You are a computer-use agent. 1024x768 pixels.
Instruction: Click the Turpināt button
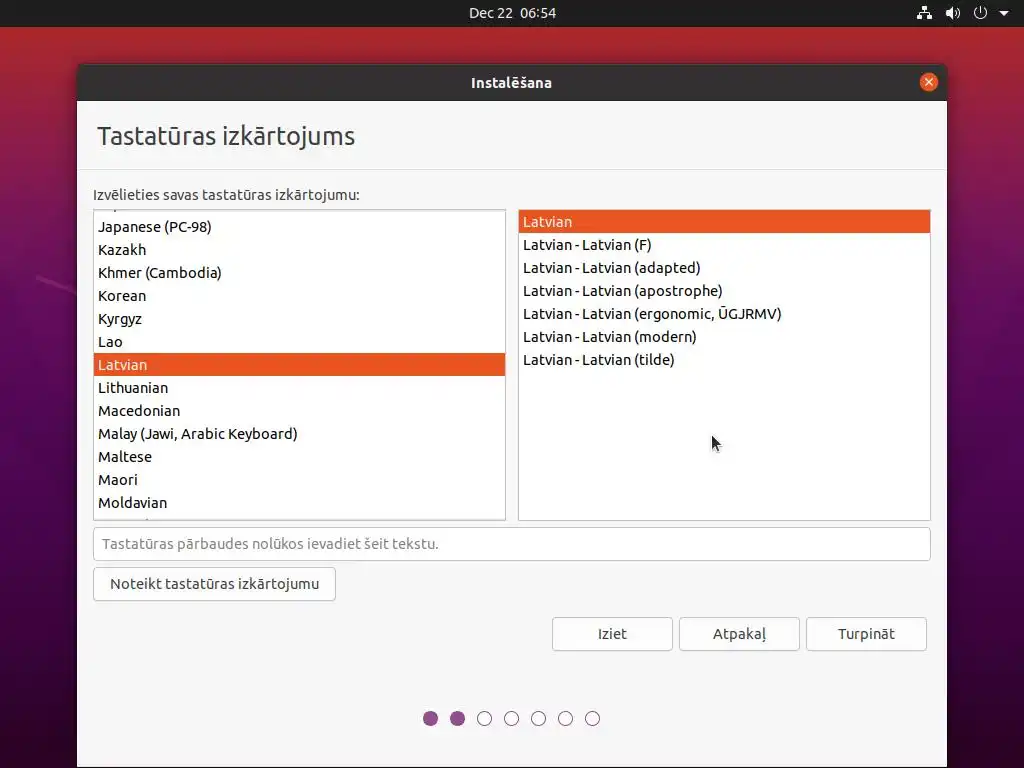[x=866, y=634]
